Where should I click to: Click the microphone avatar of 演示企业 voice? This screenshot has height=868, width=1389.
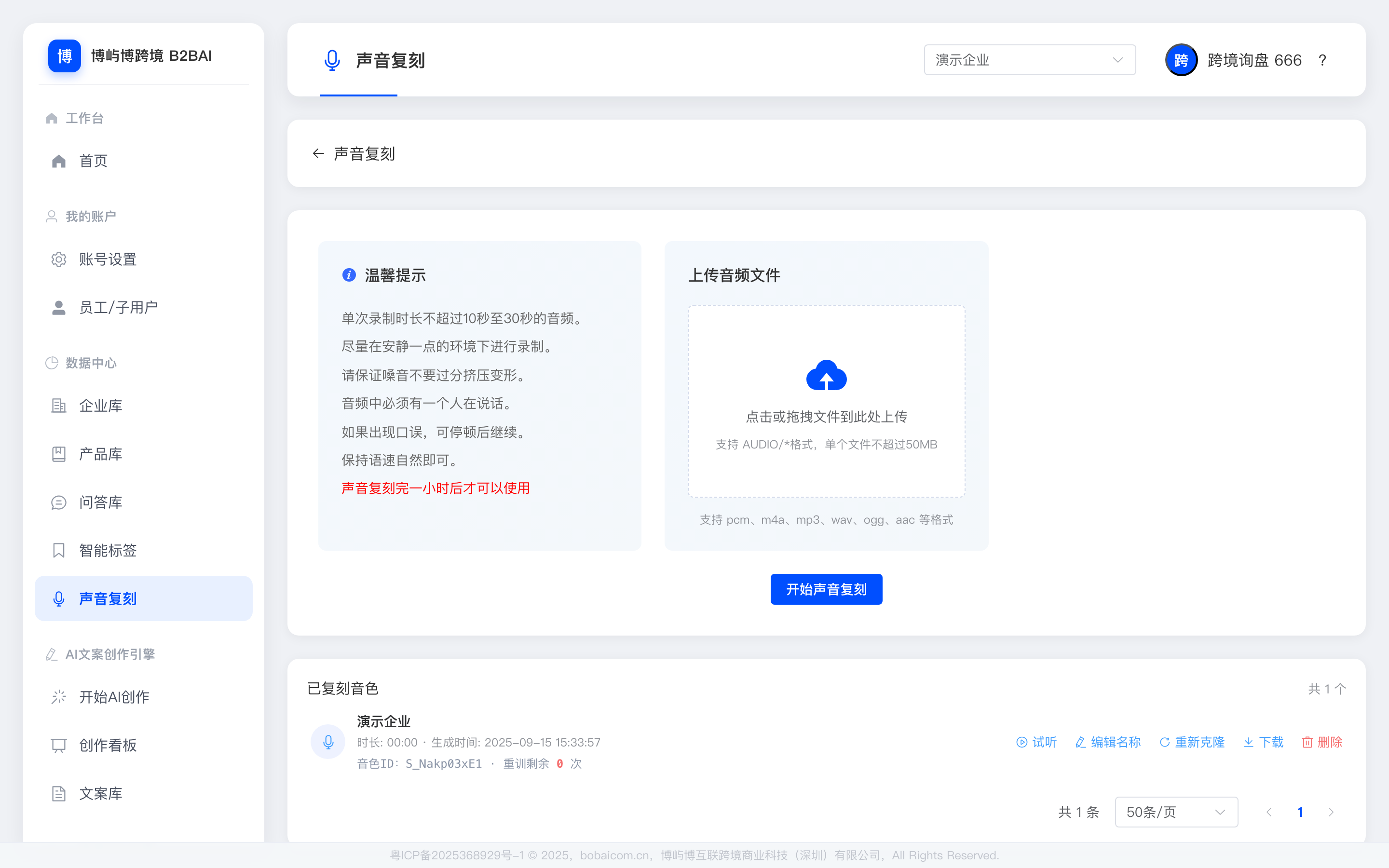click(x=328, y=742)
